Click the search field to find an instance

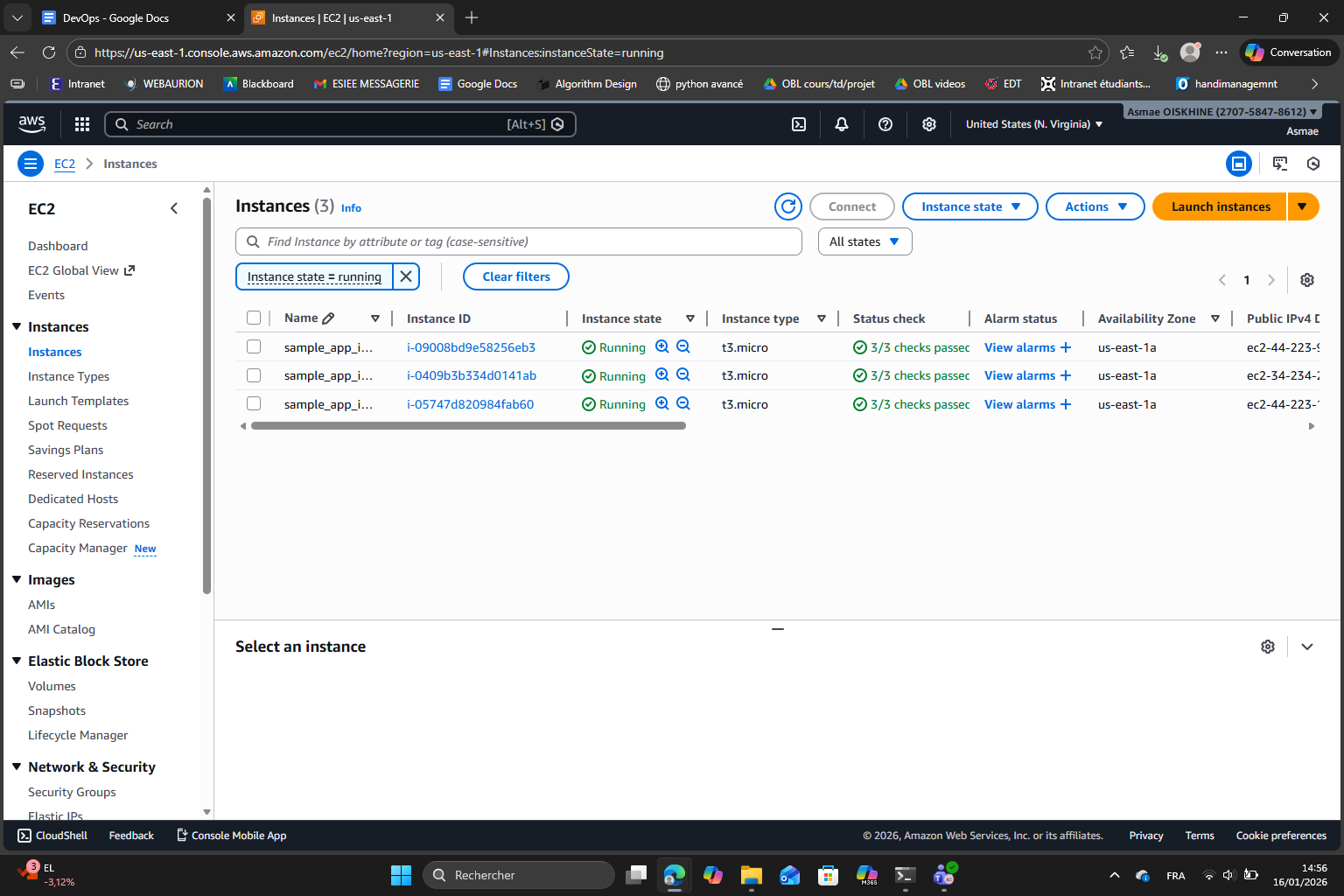tap(518, 241)
